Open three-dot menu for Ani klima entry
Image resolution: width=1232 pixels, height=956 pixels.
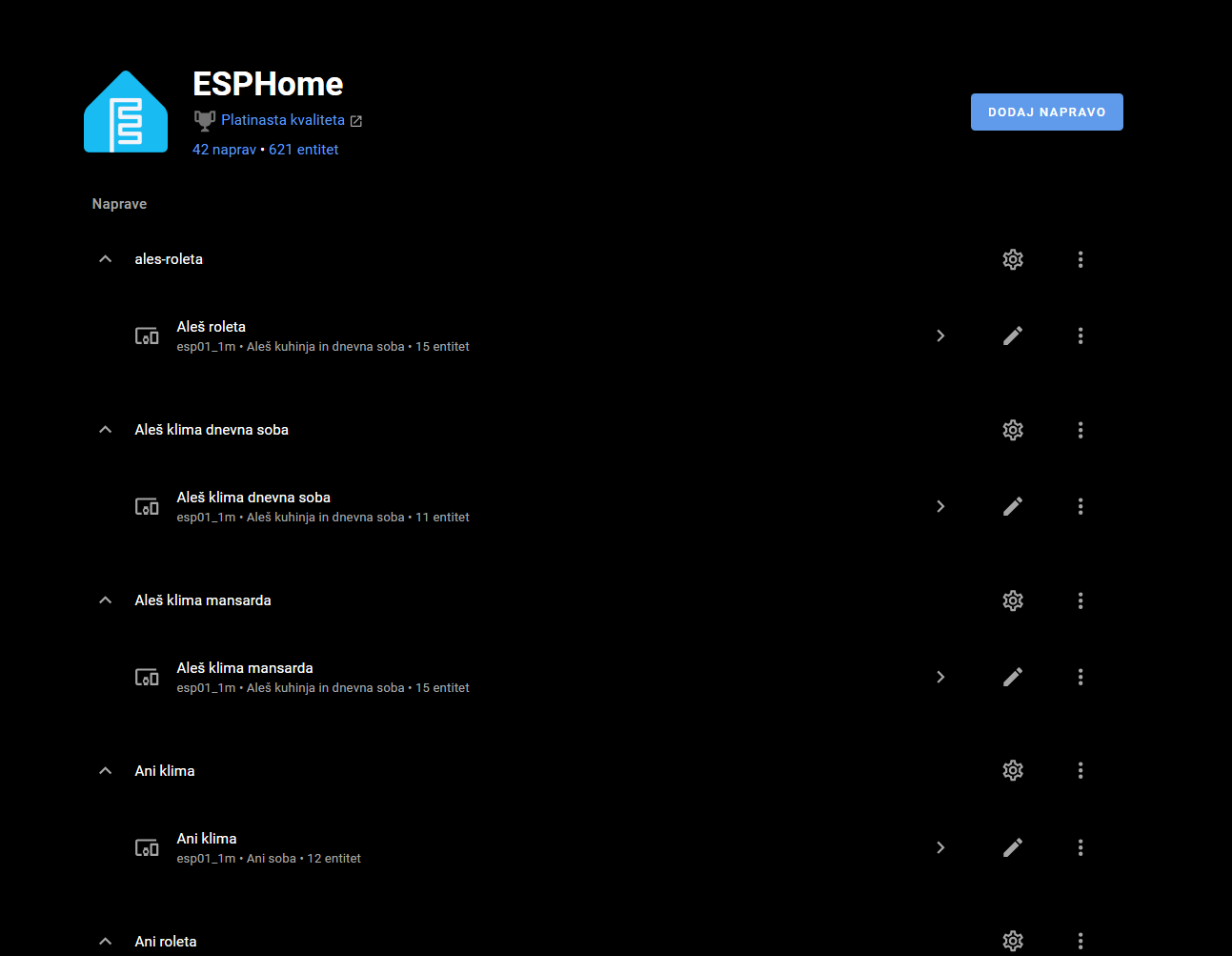click(1081, 770)
